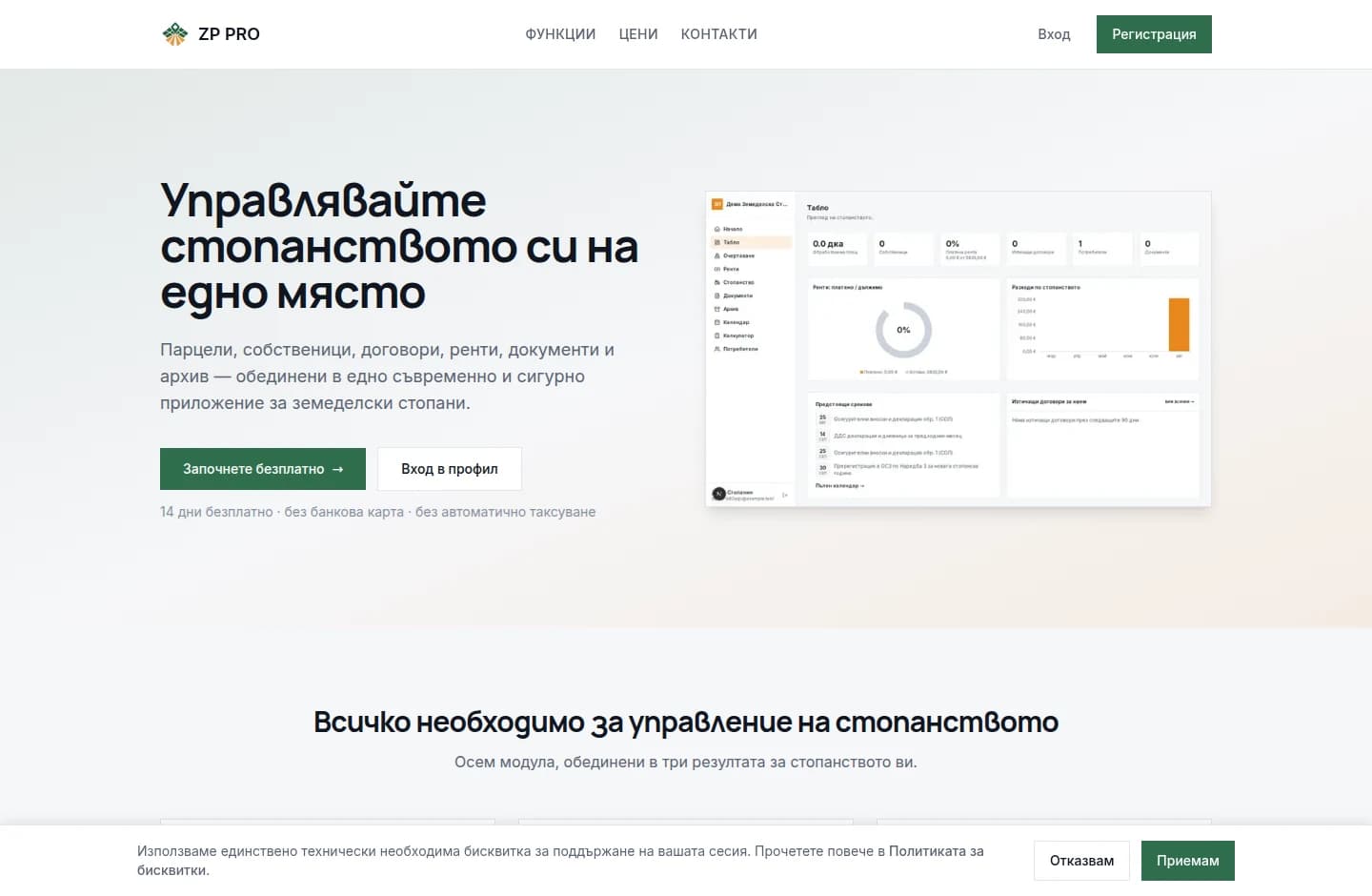Go to the ЦЕНИ navigation item
Viewport: 1372px width, 896px height.
[x=638, y=34]
